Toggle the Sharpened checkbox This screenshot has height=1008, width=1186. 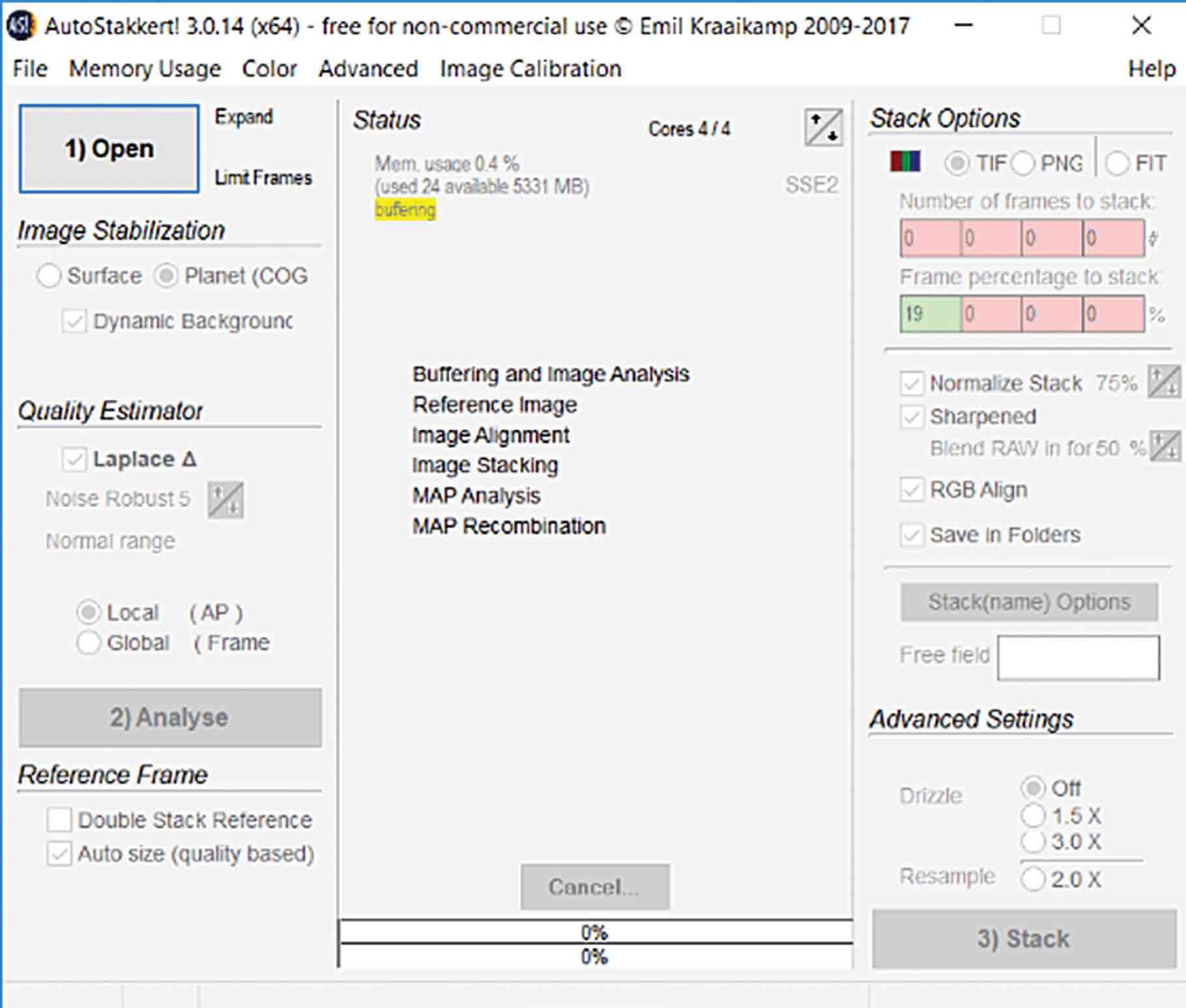tap(912, 416)
